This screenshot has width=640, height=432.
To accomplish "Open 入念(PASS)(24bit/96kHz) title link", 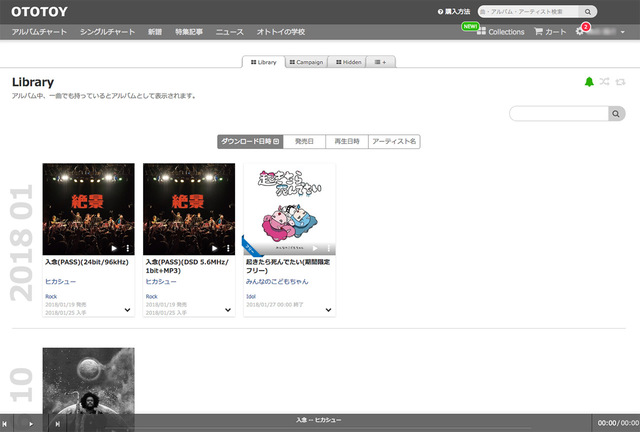I will pos(87,262).
